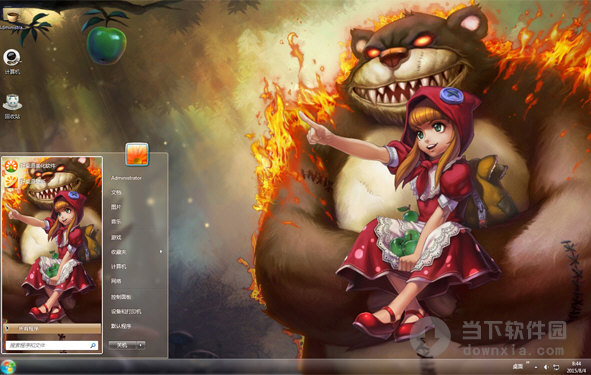Expand the 桌面 toolbar chevron
Image resolution: width=591 pixels, height=375 pixels.
coord(527,363)
